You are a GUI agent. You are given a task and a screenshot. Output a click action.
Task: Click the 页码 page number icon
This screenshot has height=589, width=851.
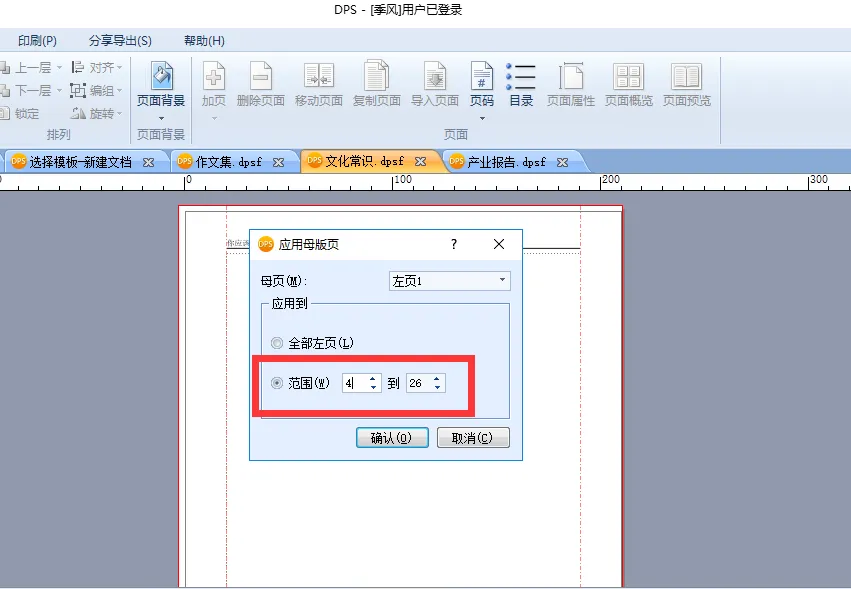pos(482,84)
